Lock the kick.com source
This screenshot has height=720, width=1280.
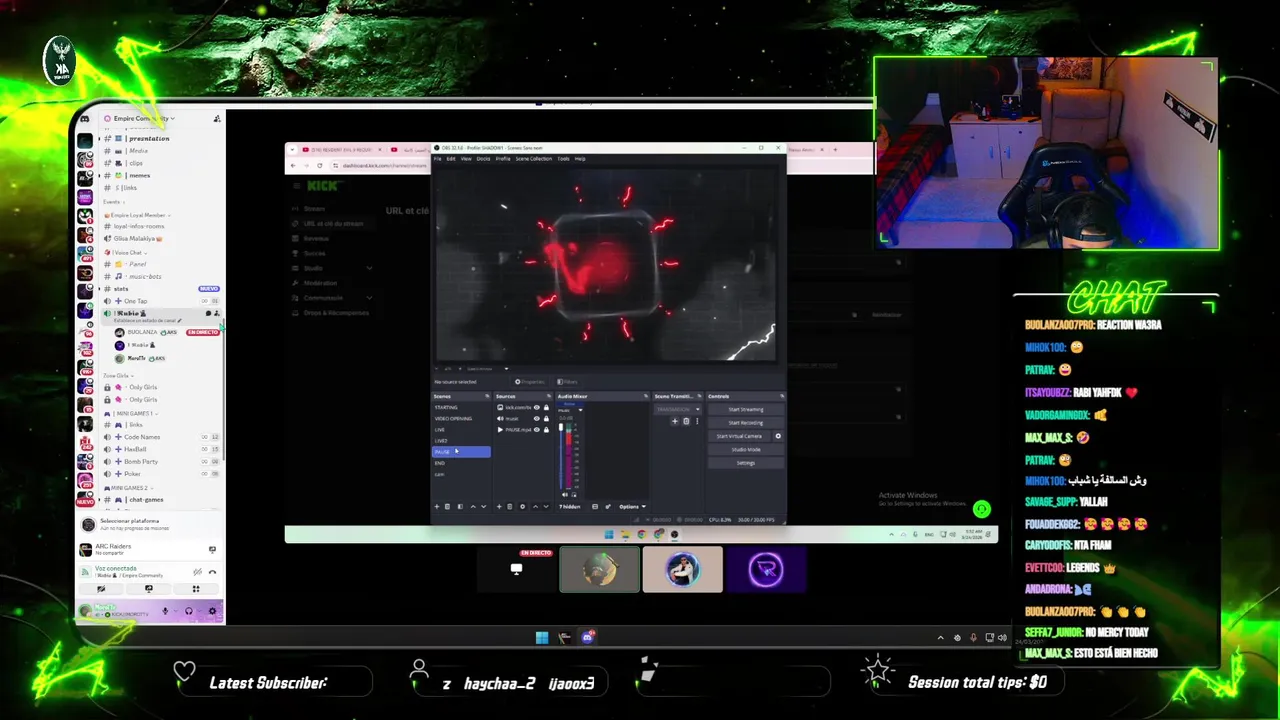point(546,407)
